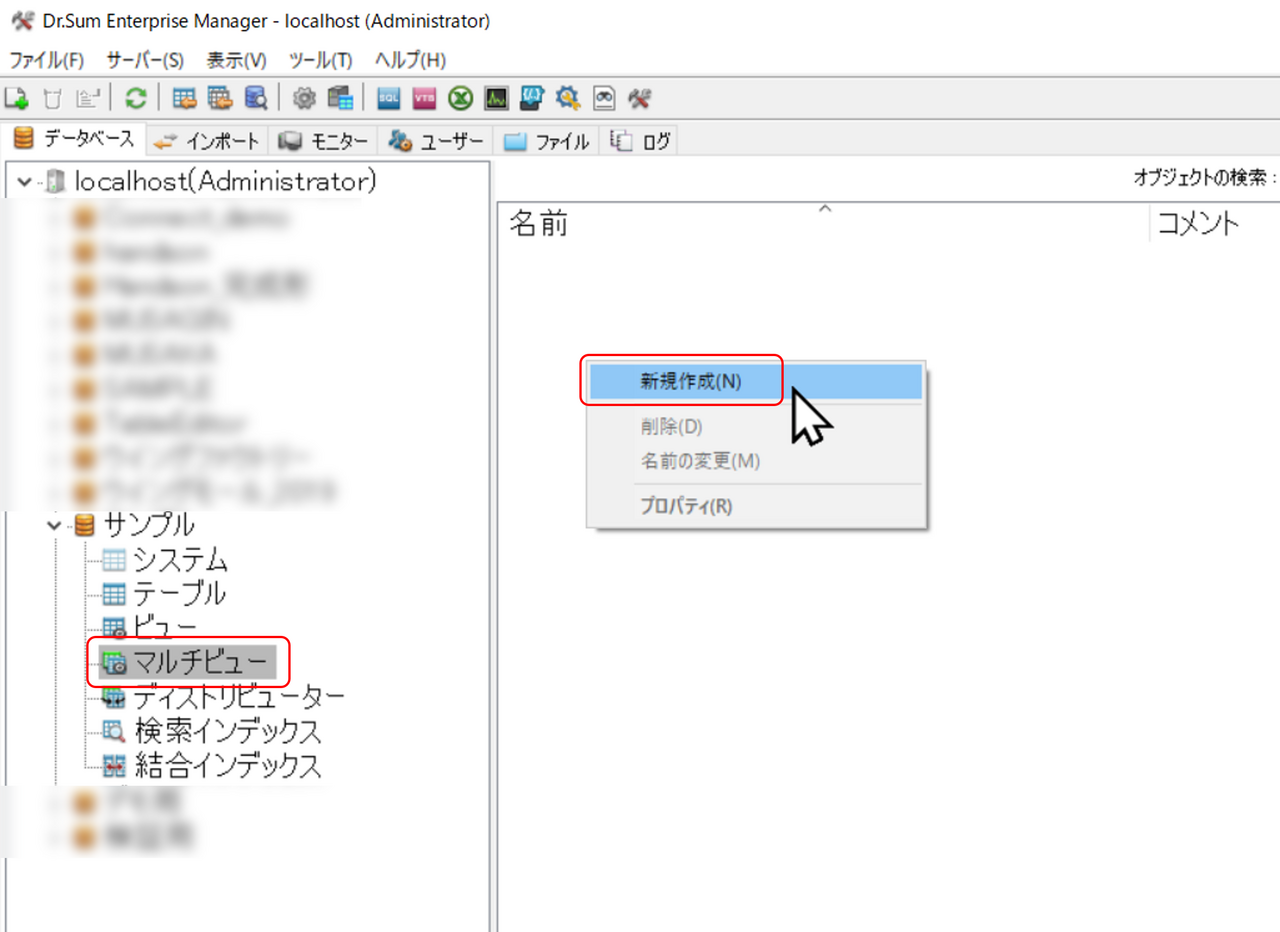Viewport: 1280px width, 932px height.
Task: Click the rightmost wrench tools icon
Action: coord(641,98)
